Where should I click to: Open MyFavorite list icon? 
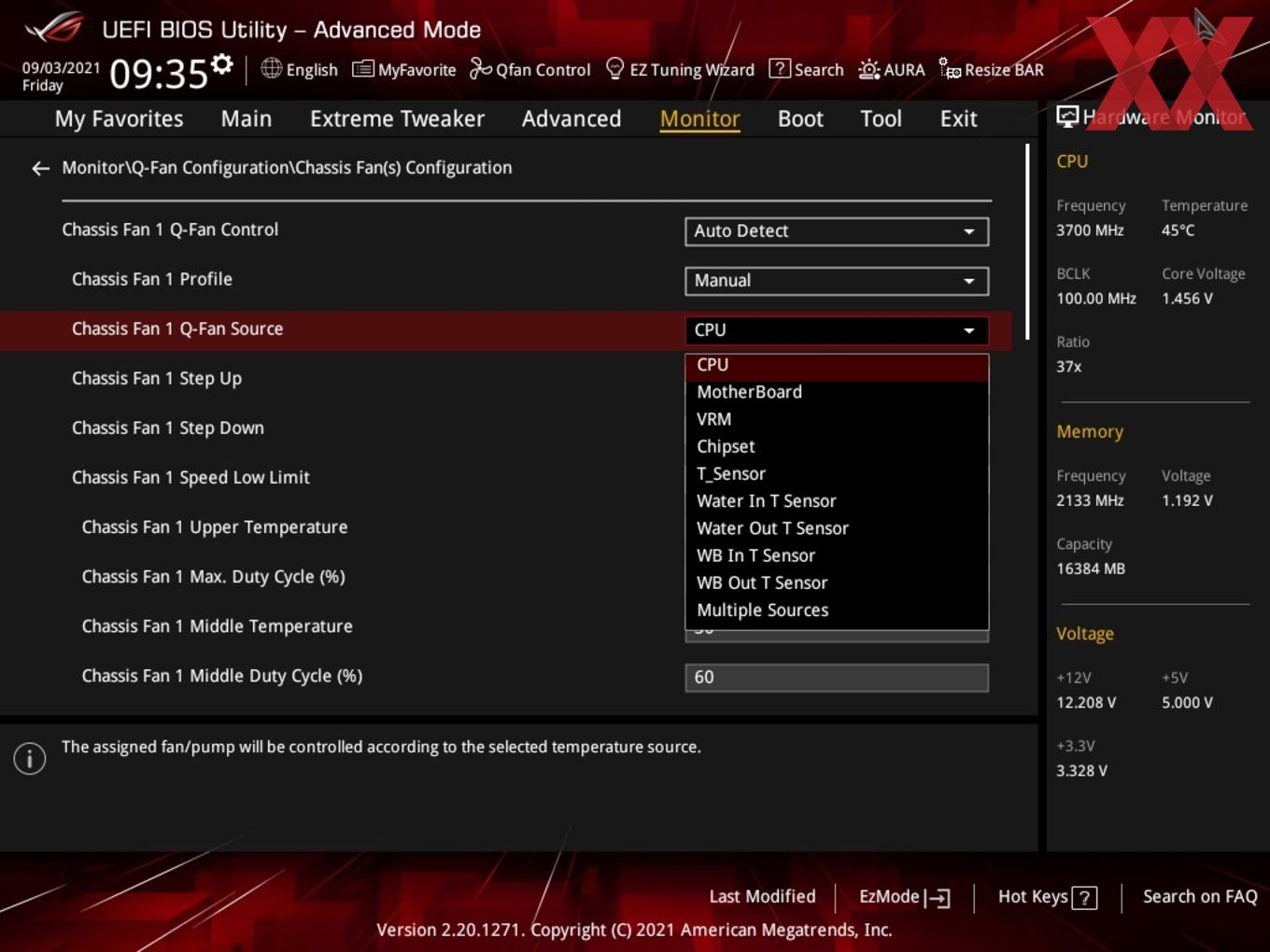pyautogui.click(x=362, y=69)
